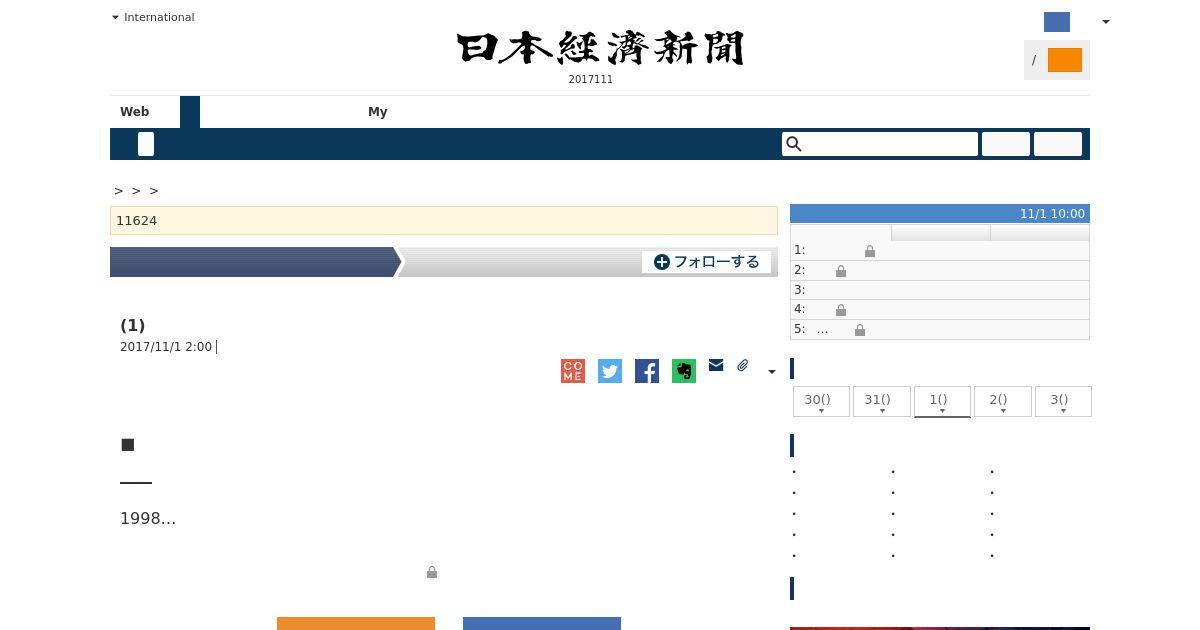The image size is (1200, 630).
Task: Click the 11624 notice bar
Action: 444,220
